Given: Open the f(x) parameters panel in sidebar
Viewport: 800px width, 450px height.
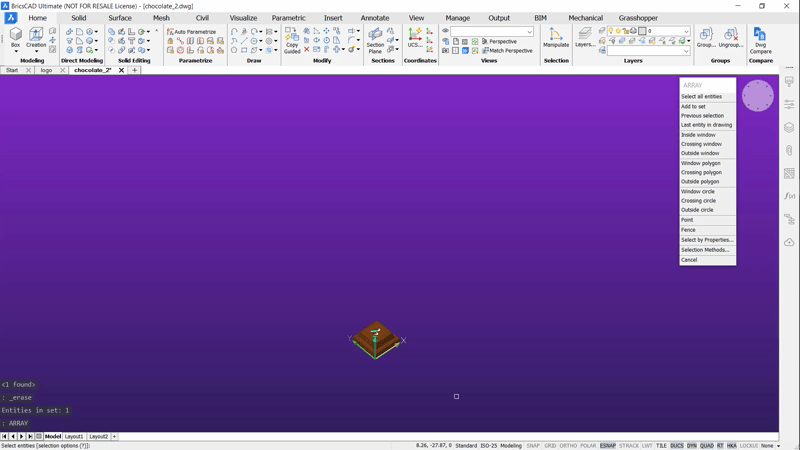Looking at the screenshot, I should tap(789, 196).
